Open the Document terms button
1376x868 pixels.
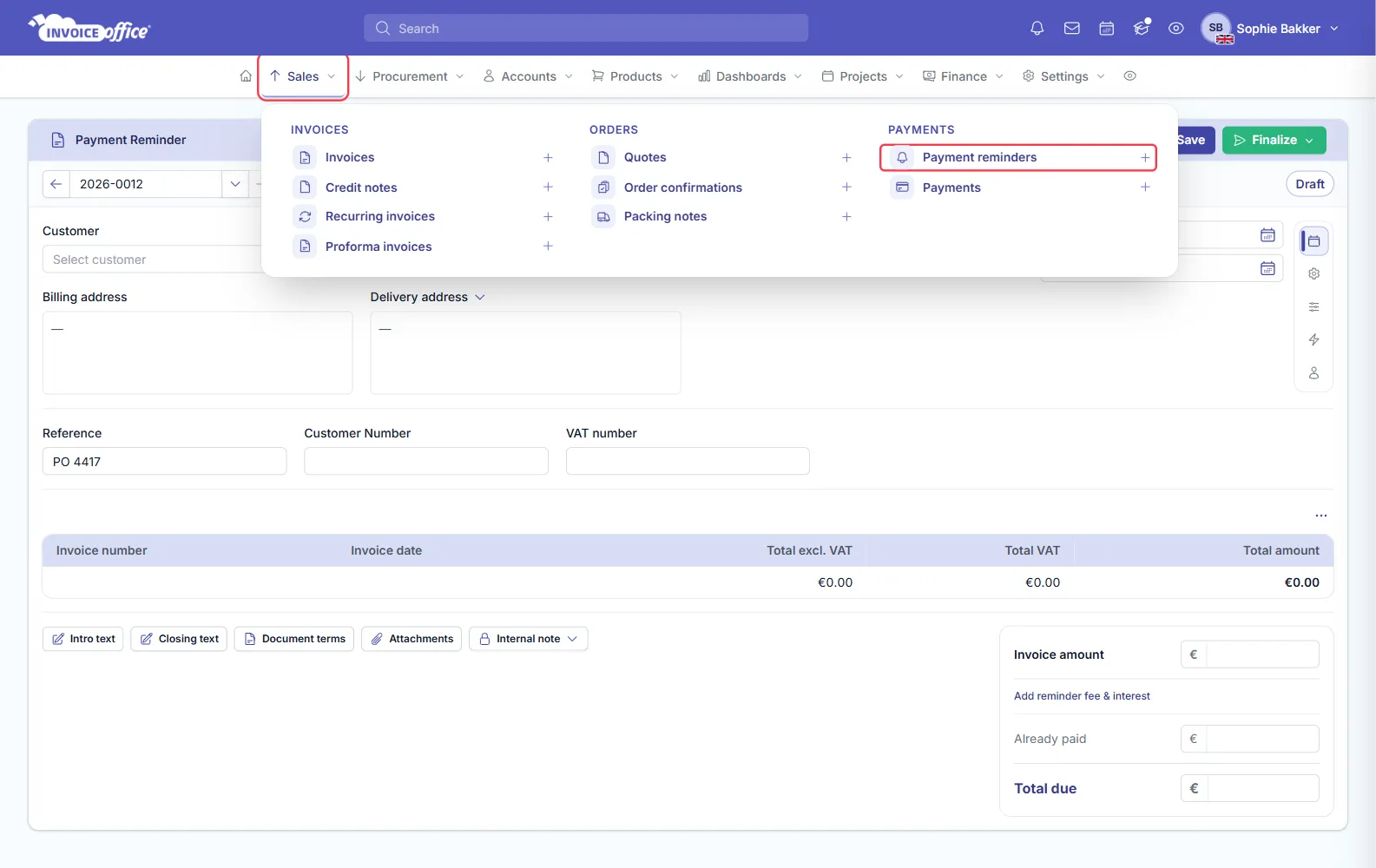click(x=294, y=639)
